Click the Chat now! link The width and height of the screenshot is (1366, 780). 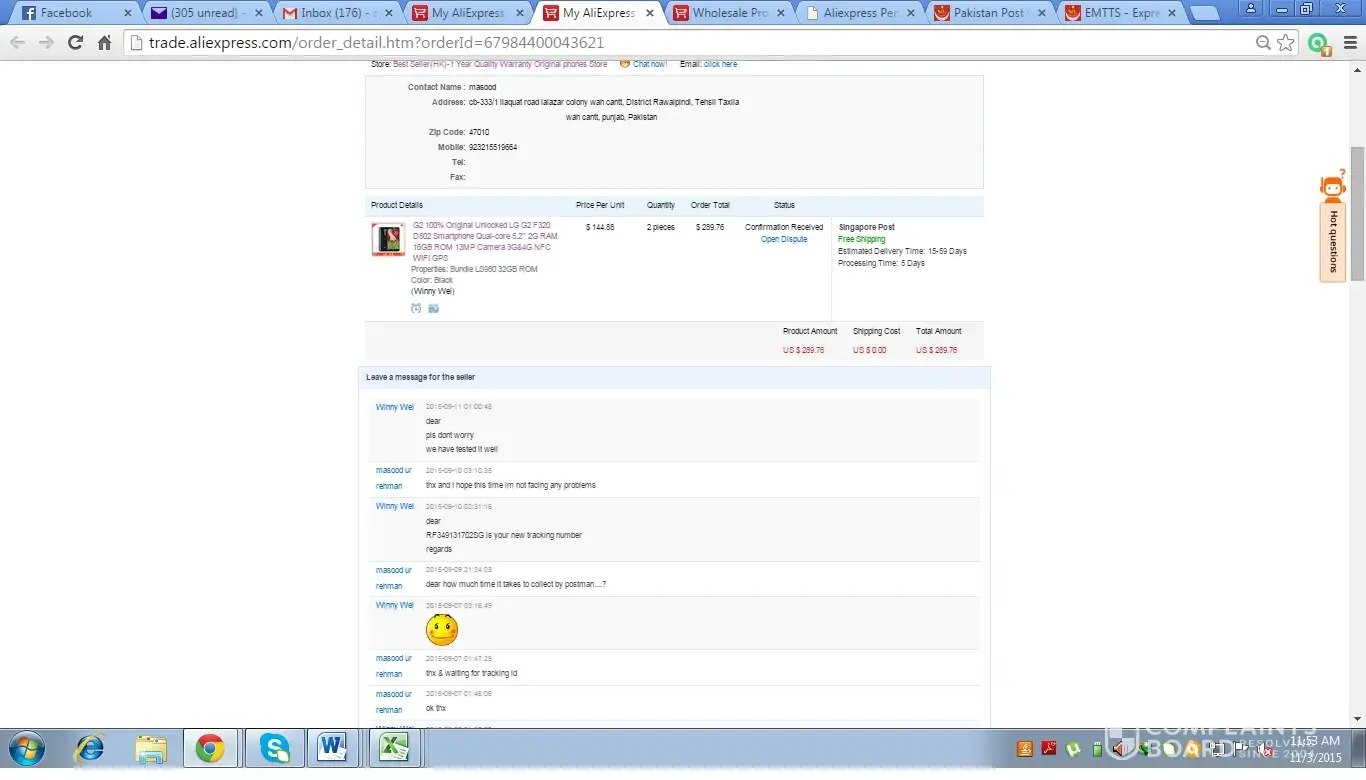pyautogui.click(x=649, y=64)
